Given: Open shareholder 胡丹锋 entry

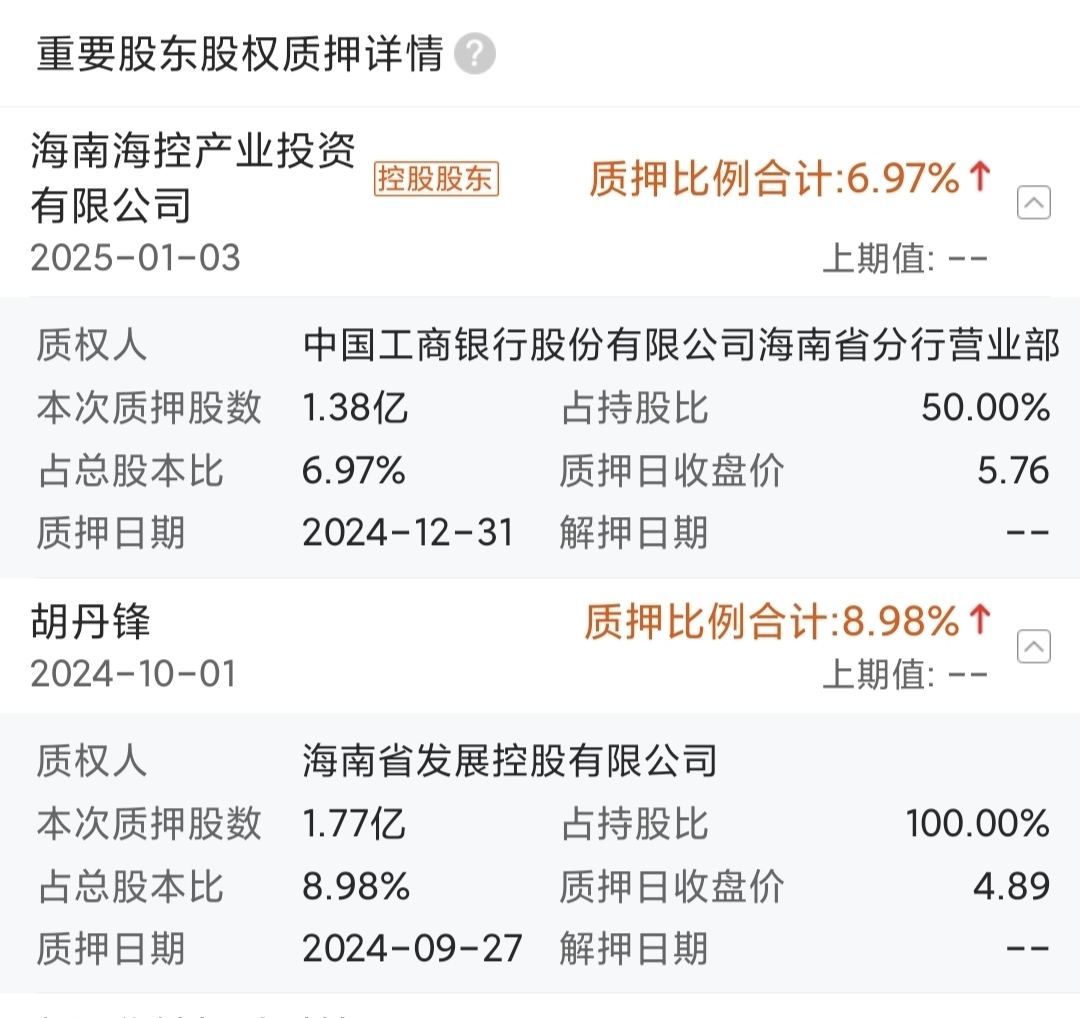Looking at the screenshot, I should (x=90, y=621).
